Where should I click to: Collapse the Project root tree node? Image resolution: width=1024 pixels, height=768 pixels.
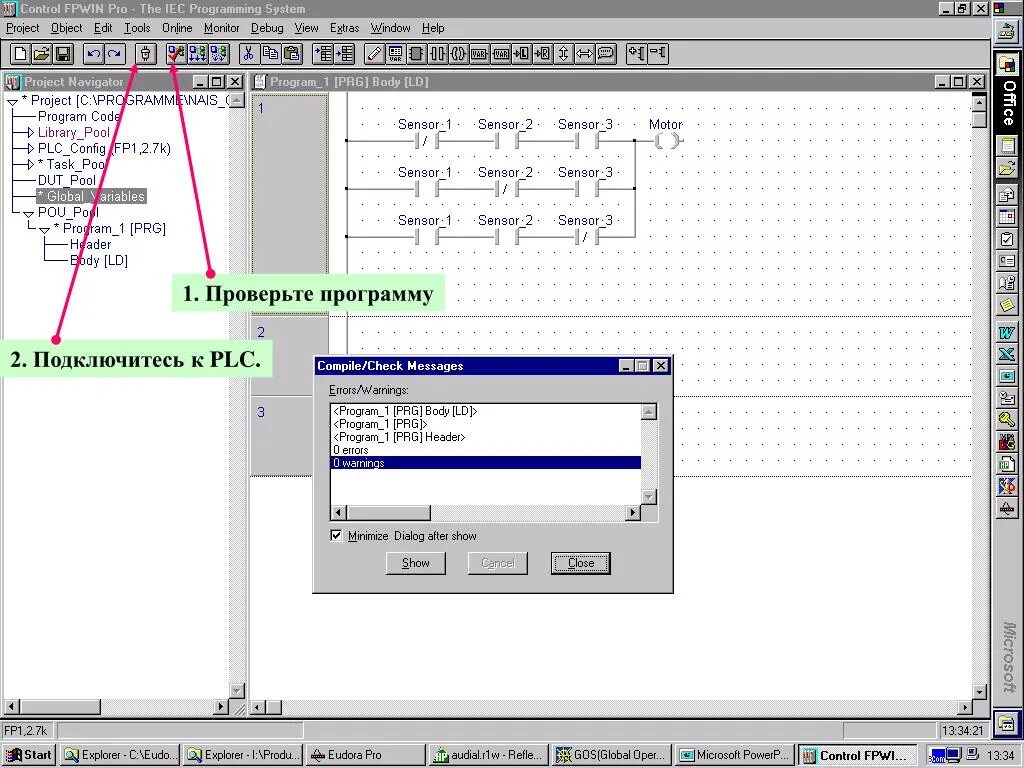(12, 102)
